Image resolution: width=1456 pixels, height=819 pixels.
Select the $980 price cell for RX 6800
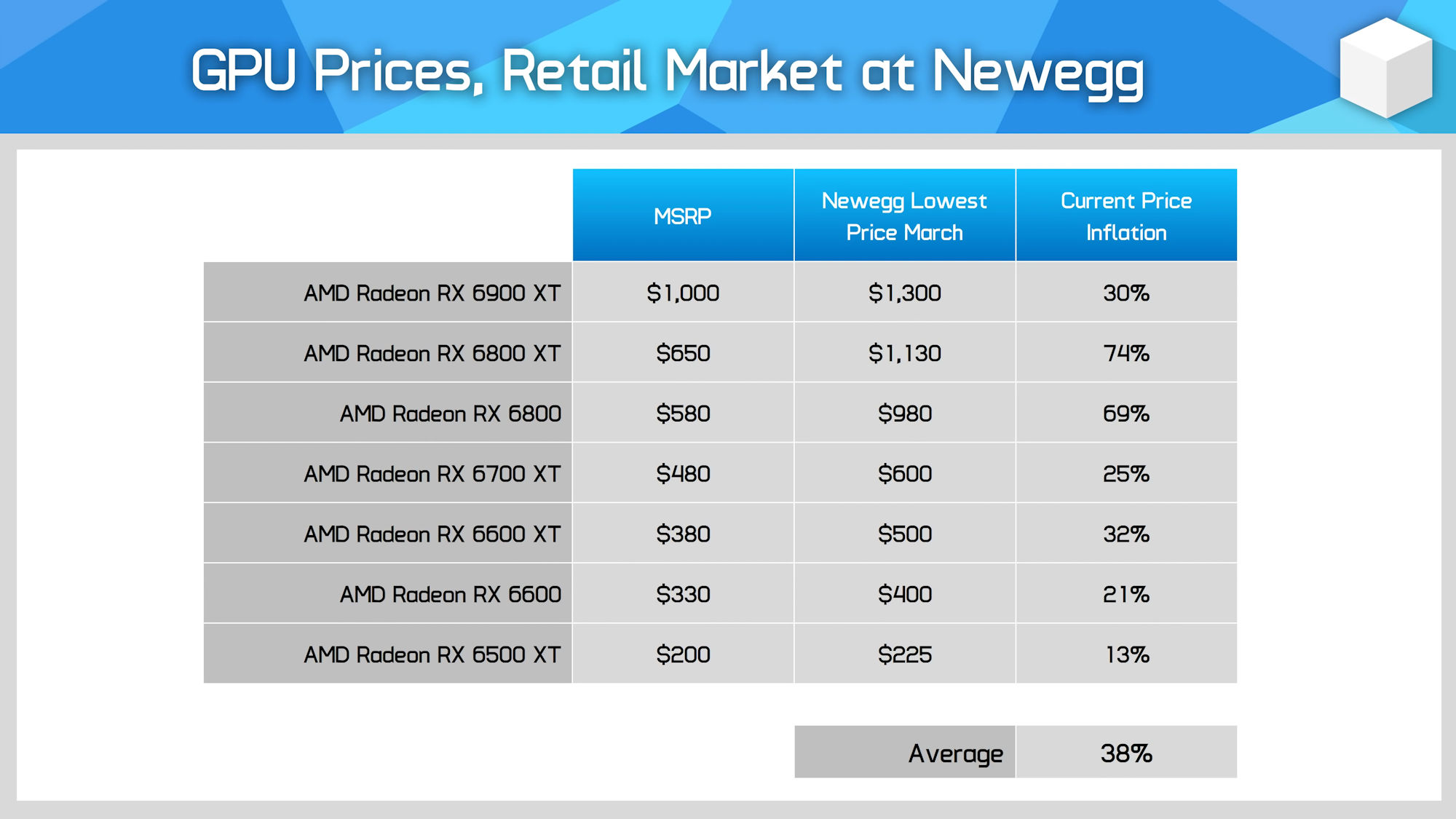pos(904,412)
